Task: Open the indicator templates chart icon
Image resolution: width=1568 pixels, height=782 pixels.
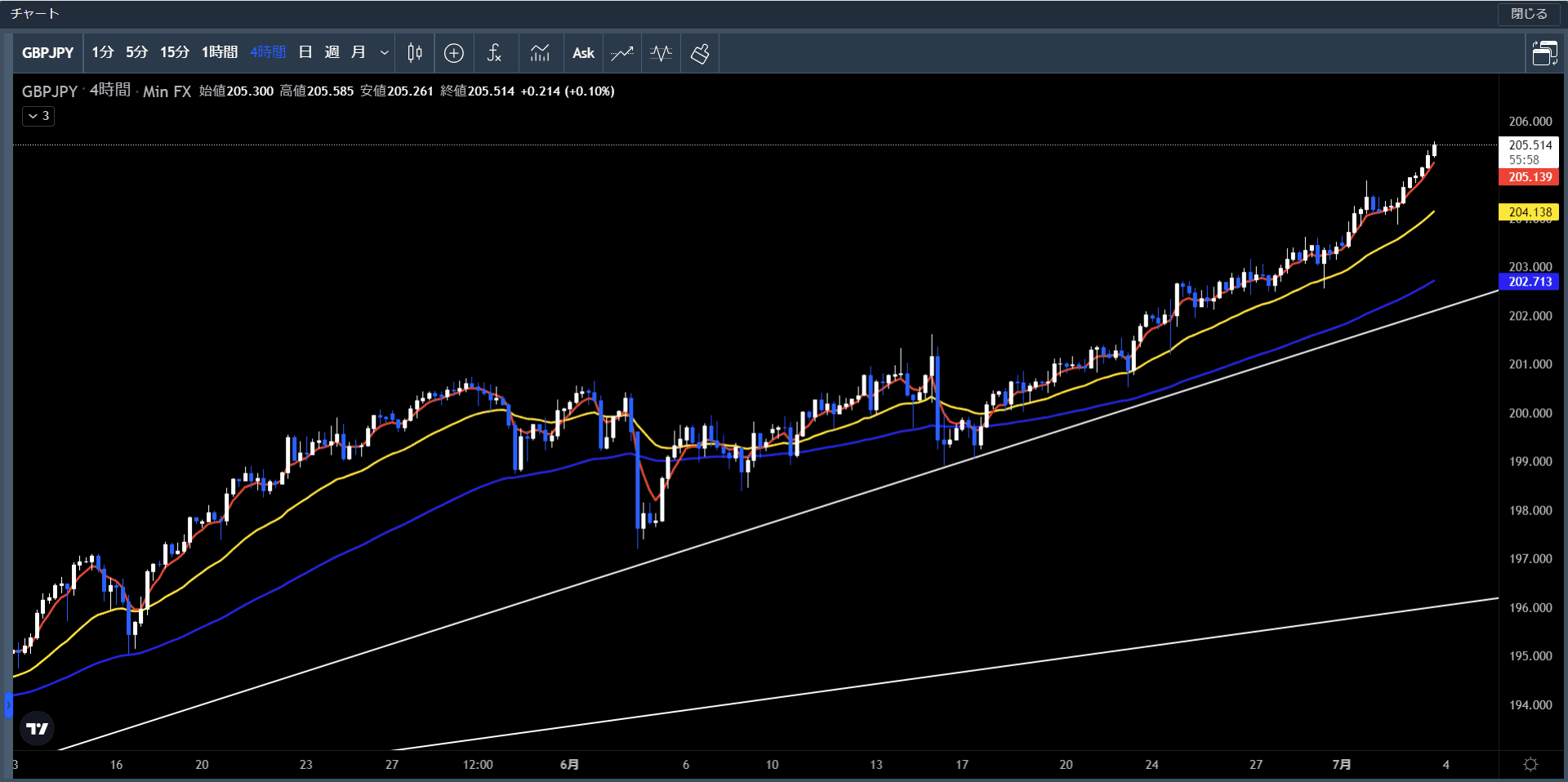Action: [x=540, y=53]
